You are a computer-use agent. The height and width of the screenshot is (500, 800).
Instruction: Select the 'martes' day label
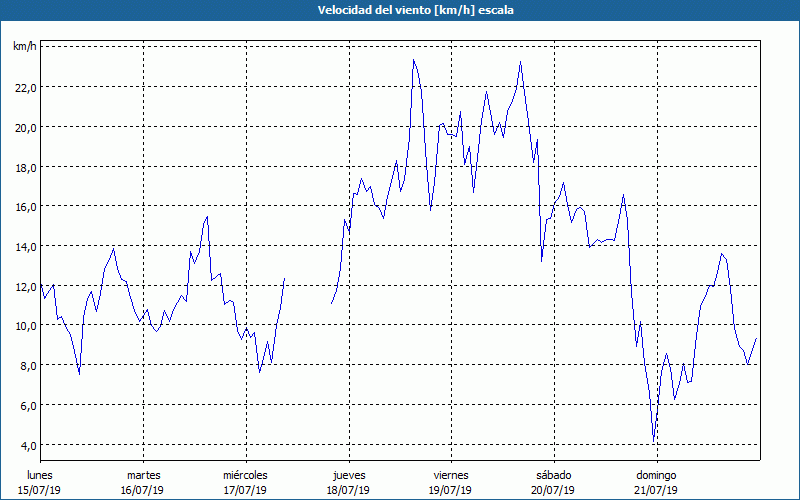pos(144,475)
